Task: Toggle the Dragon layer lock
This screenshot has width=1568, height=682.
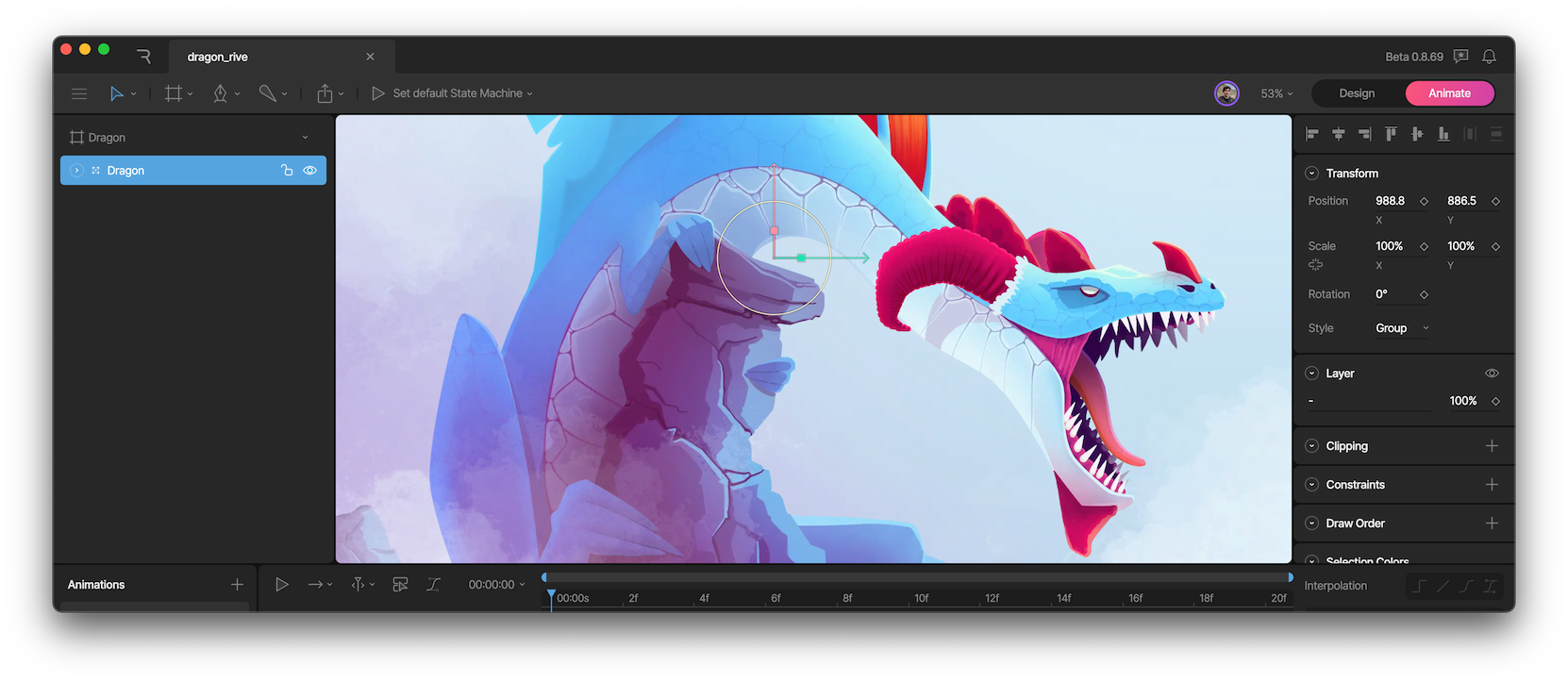Action: tap(287, 171)
